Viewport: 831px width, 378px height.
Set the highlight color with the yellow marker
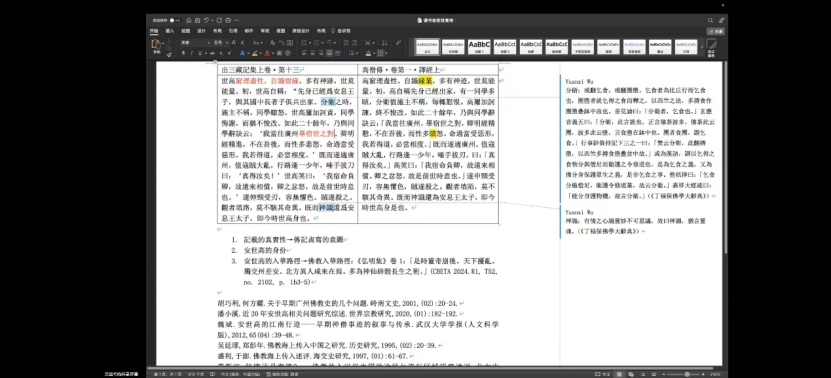tap(255, 53)
